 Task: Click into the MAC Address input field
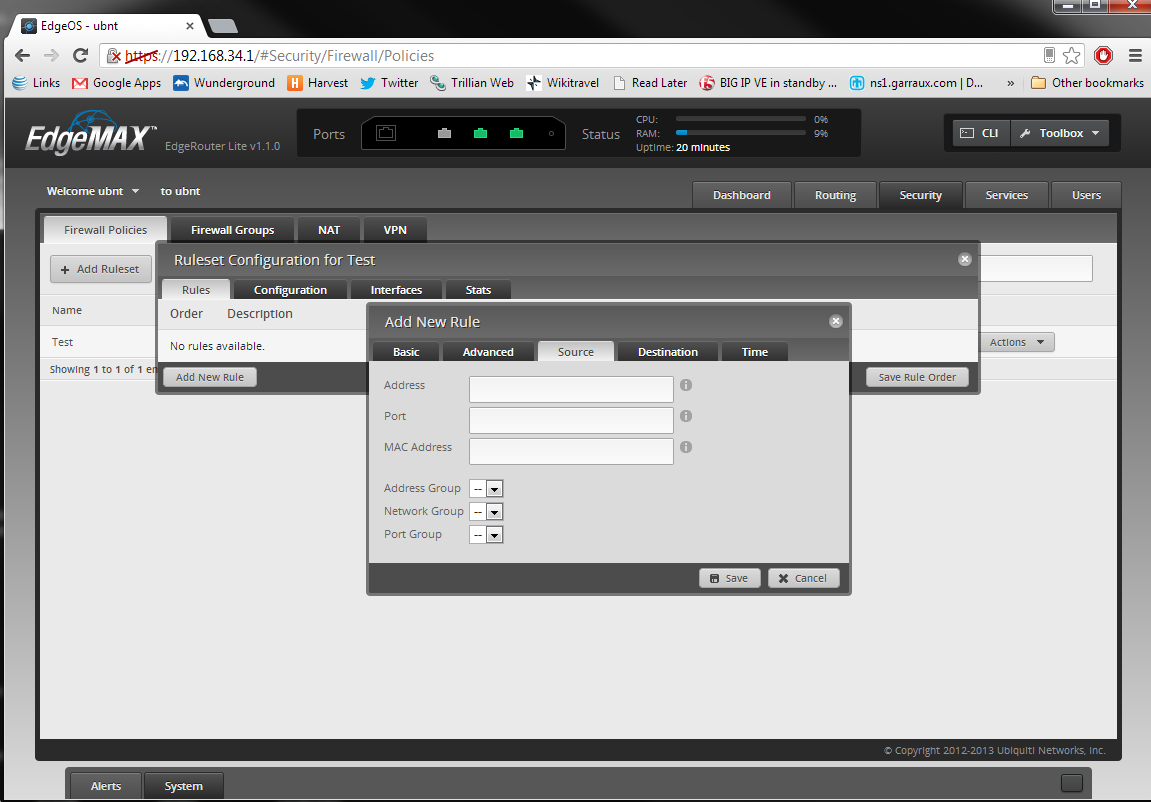[571, 451]
